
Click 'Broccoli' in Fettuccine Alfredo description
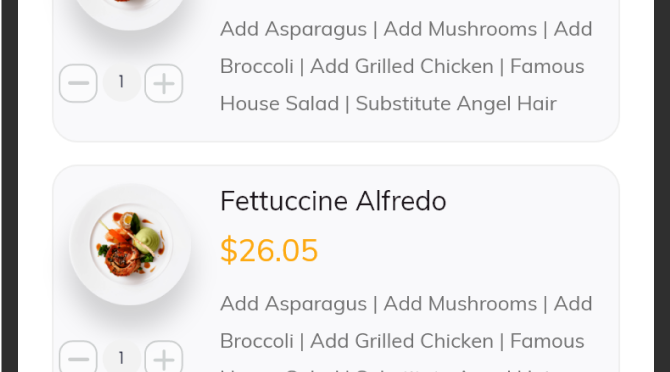(257, 341)
